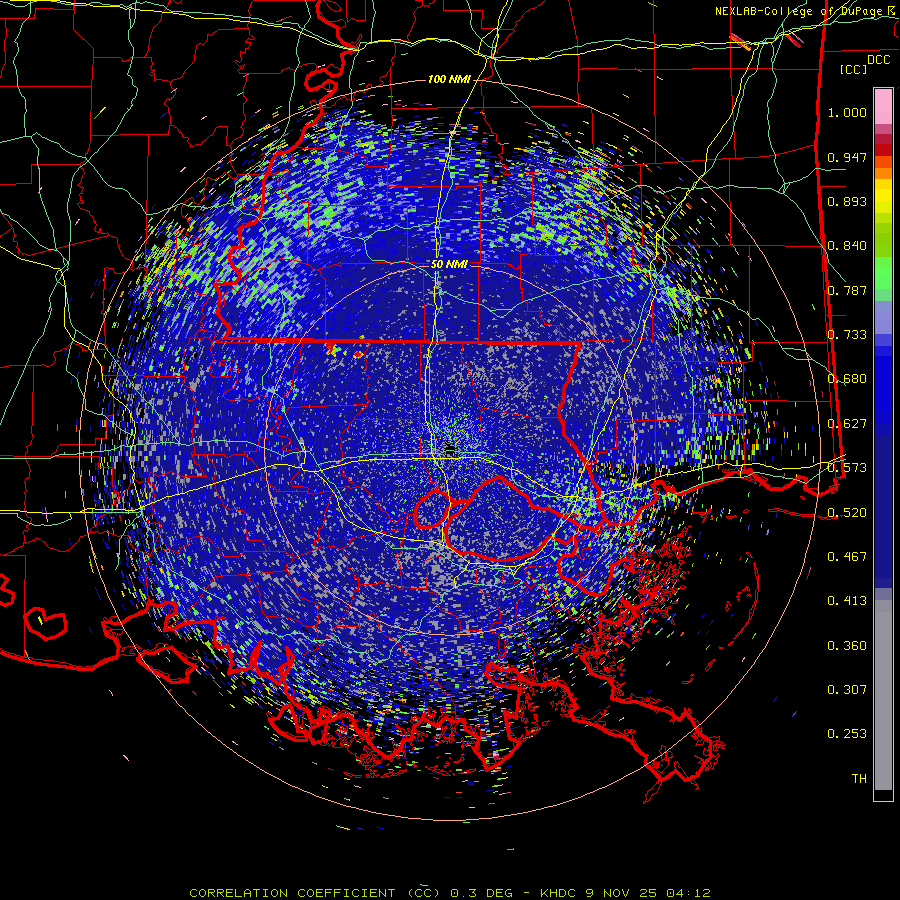Click the 1.000 scale value

[847, 112]
